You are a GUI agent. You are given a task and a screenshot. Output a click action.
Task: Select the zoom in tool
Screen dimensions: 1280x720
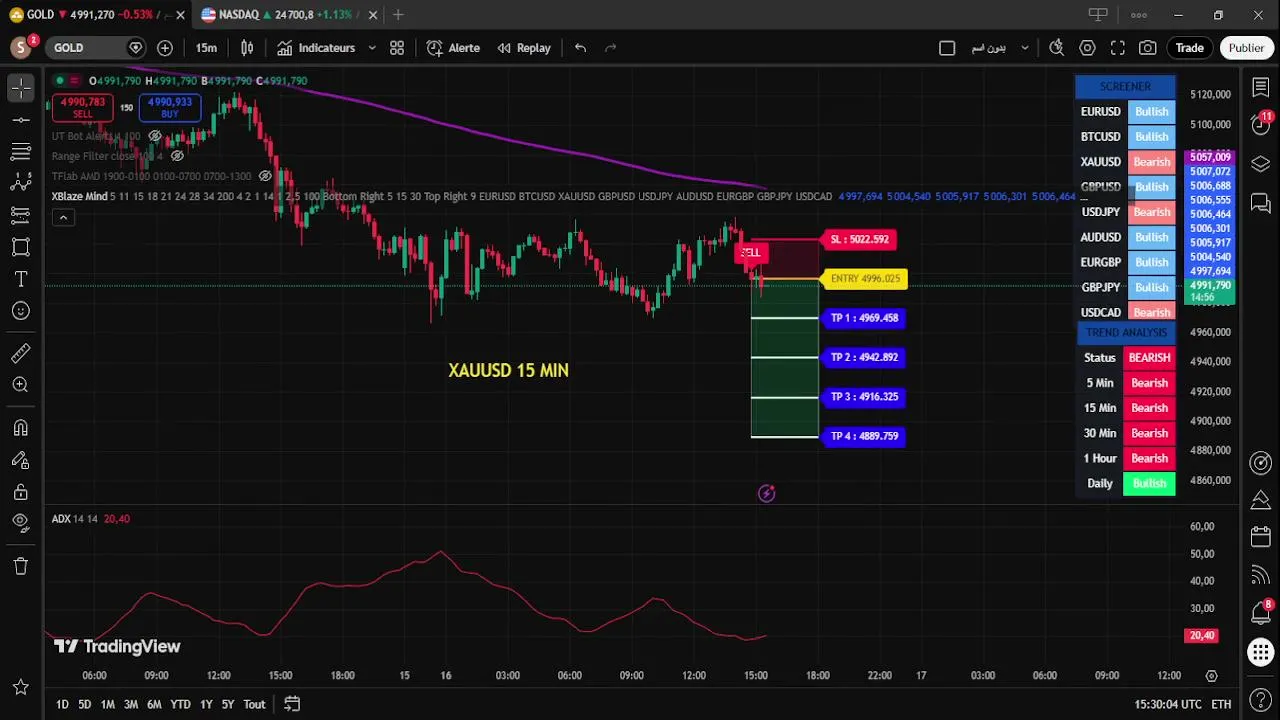pyautogui.click(x=20, y=385)
